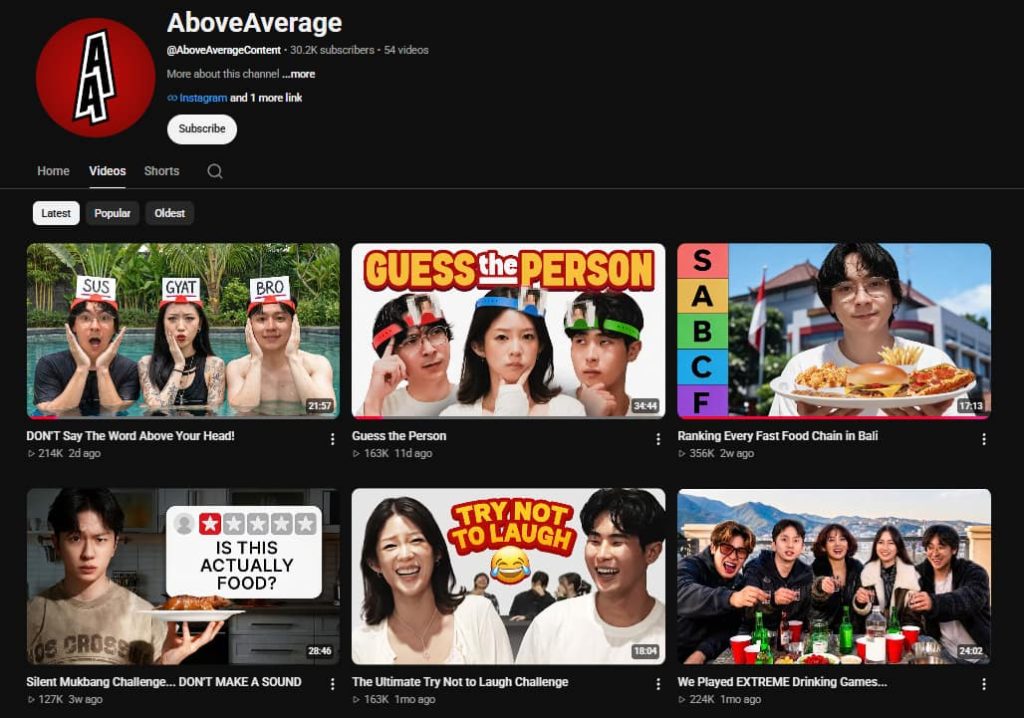Click the AboveAverage channel avatar logo
Screen dimensions: 1024x718
pyautogui.click(x=95, y=77)
